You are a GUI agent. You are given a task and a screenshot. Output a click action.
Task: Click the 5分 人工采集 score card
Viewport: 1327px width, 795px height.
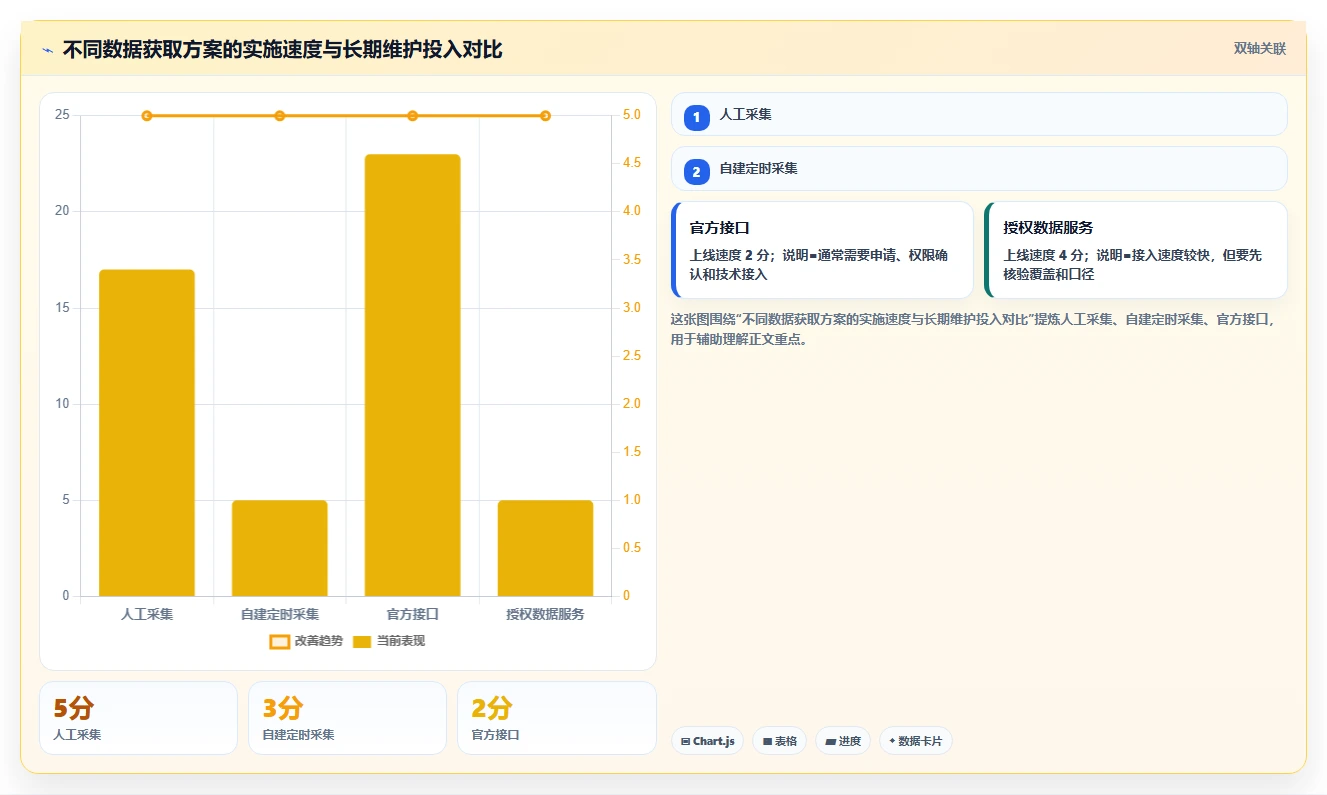[x=138, y=718]
